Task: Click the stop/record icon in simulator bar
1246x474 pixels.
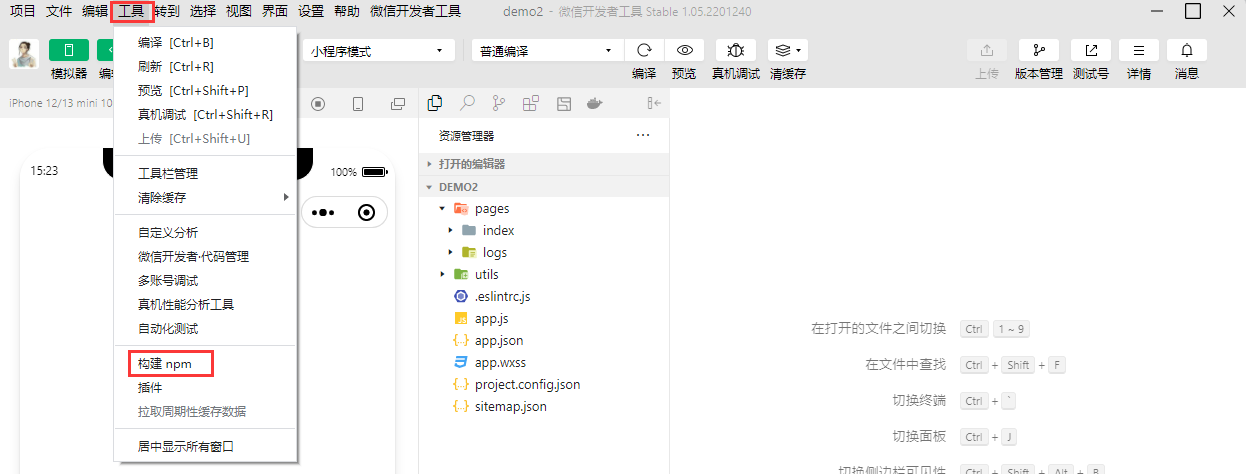Action: click(x=319, y=104)
